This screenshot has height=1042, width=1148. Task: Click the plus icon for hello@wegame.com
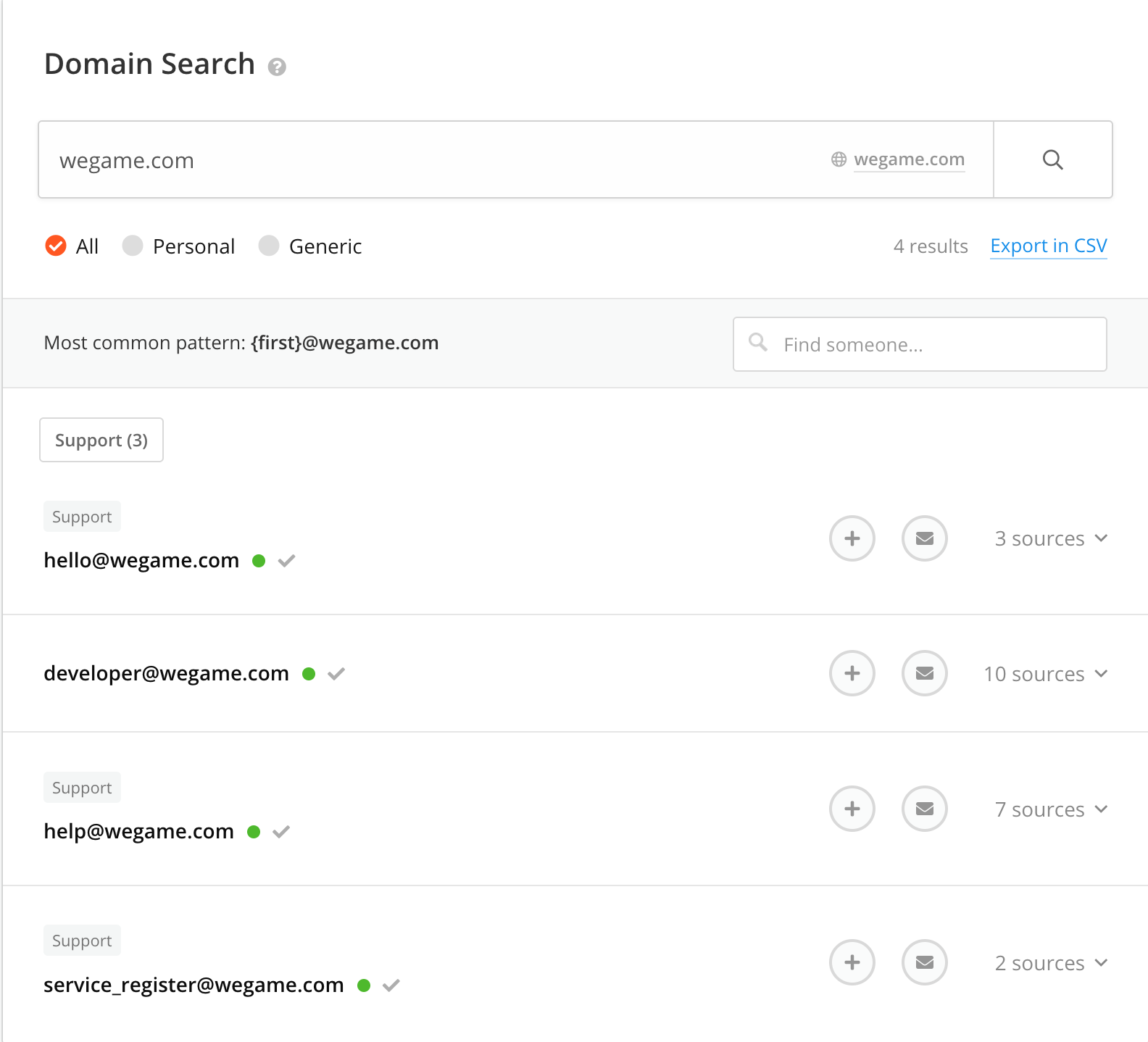tap(852, 538)
